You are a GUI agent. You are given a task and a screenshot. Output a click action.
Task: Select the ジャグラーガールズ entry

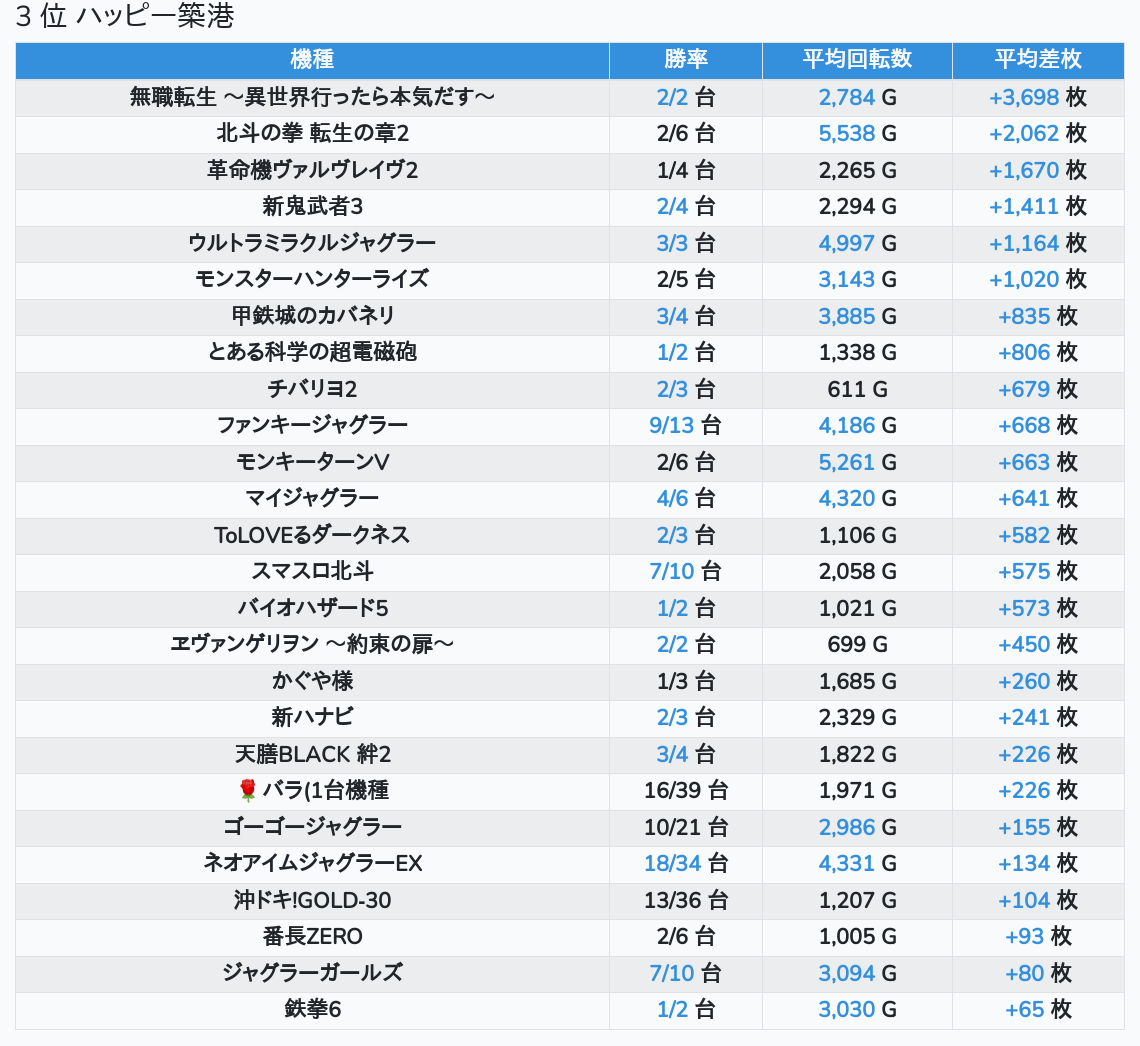point(312,973)
